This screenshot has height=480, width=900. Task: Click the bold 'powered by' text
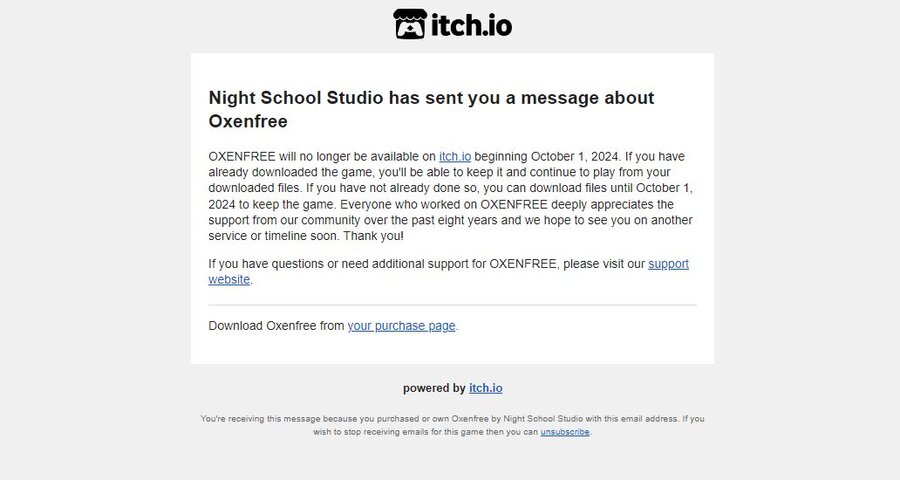point(434,388)
